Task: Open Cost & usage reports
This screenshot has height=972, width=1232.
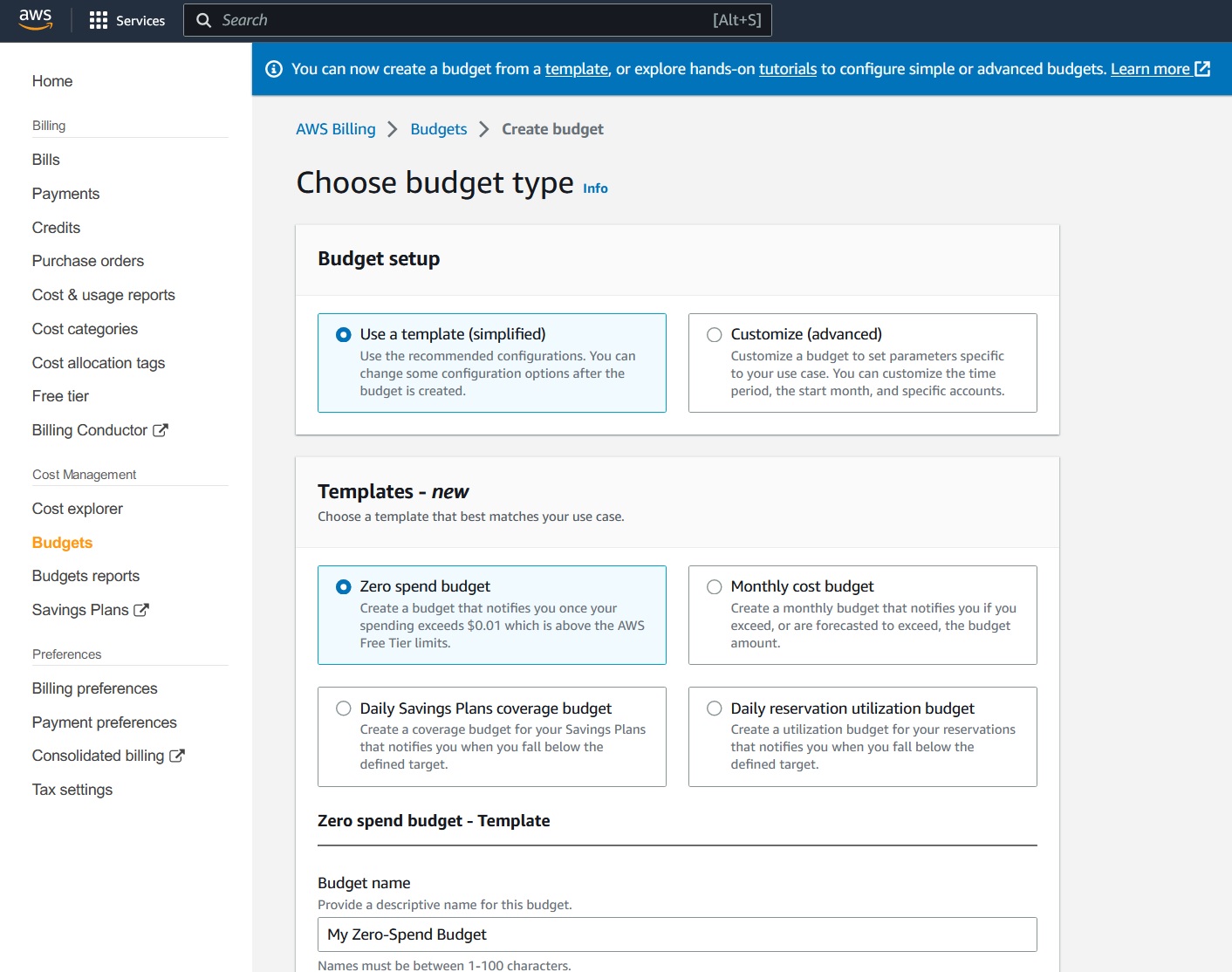Action: point(104,295)
